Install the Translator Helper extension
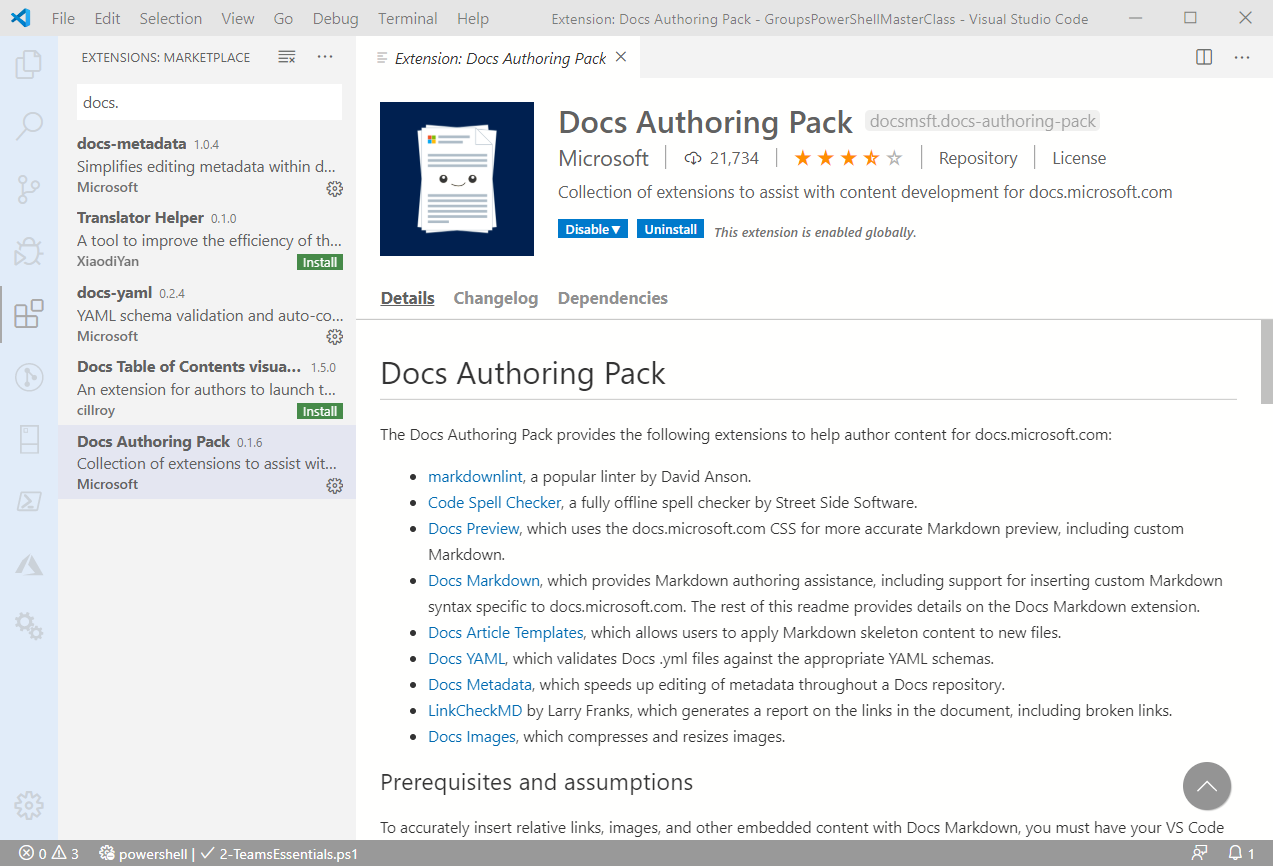The width and height of the screenshot is (1273, 867). [320, 262]
